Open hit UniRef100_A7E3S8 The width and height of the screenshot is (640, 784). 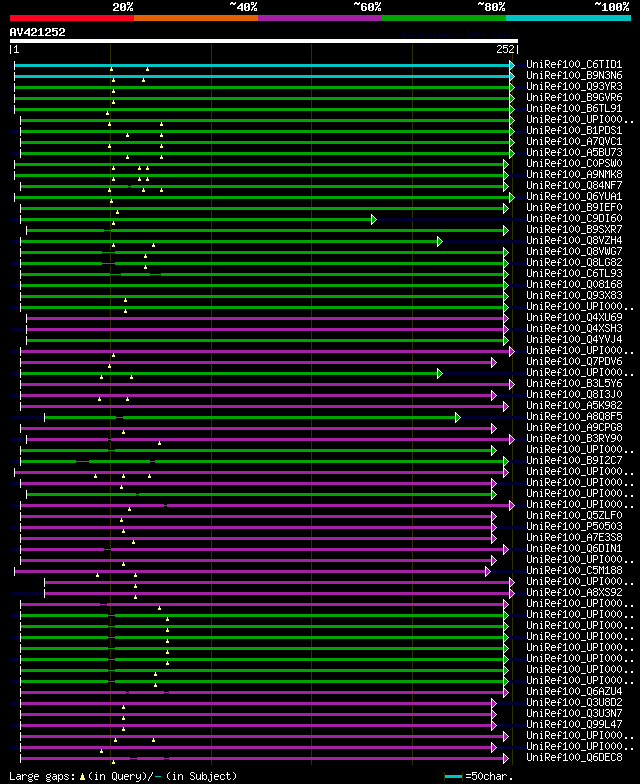(574, 538)
